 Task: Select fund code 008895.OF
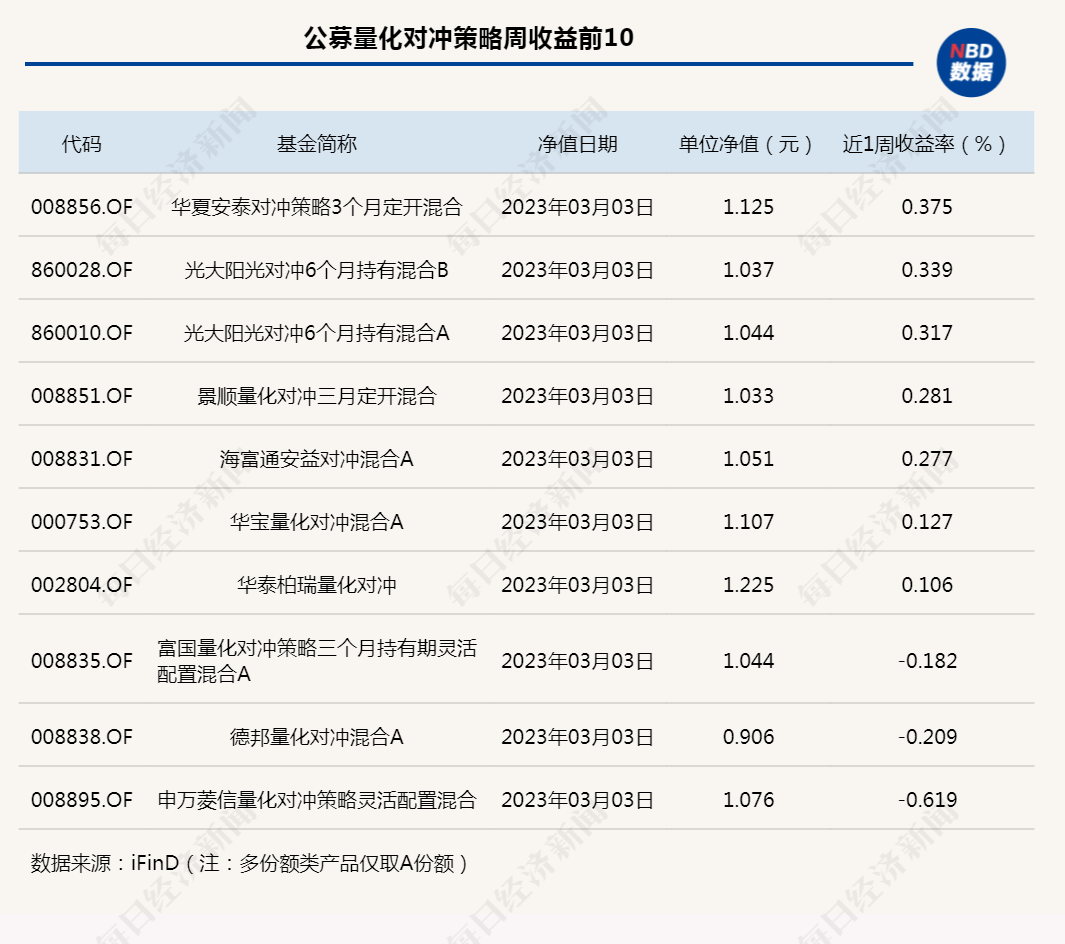82,800
